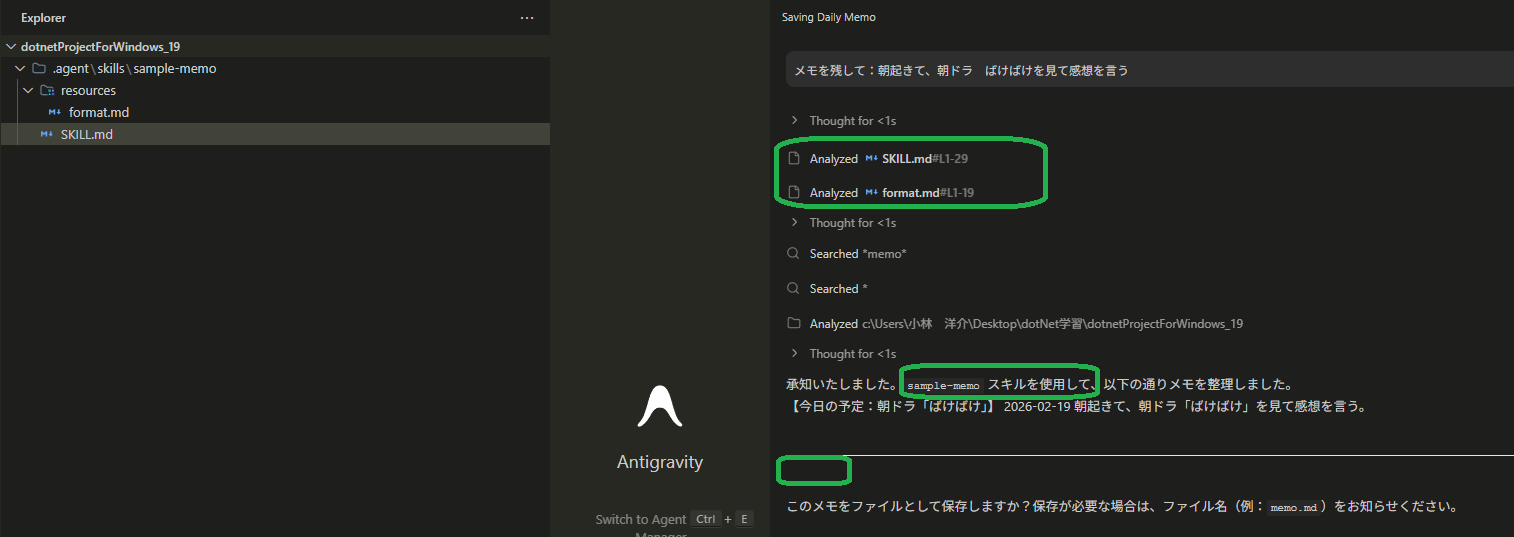The height and width of the screenshot is (537, 1514).
Task: Click the search icon beside Searched *memo*
Action: tap(794, 254)
